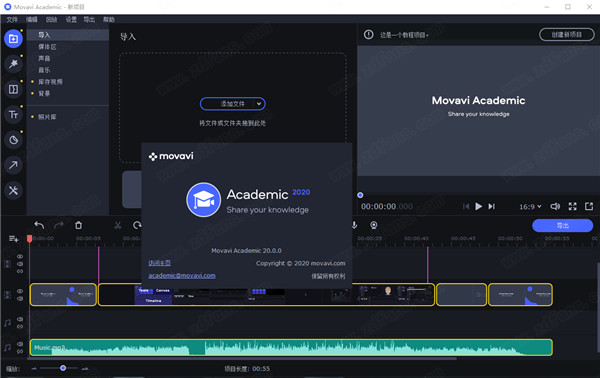The width and height of the screenshot is (600, 378).
Task: Toggle link on the upper audio track
Action: coord(20,326)
